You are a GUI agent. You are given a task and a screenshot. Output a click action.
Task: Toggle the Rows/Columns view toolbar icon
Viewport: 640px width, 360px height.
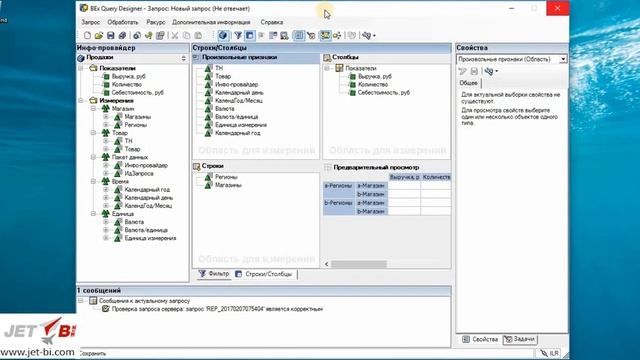(249, 36)
